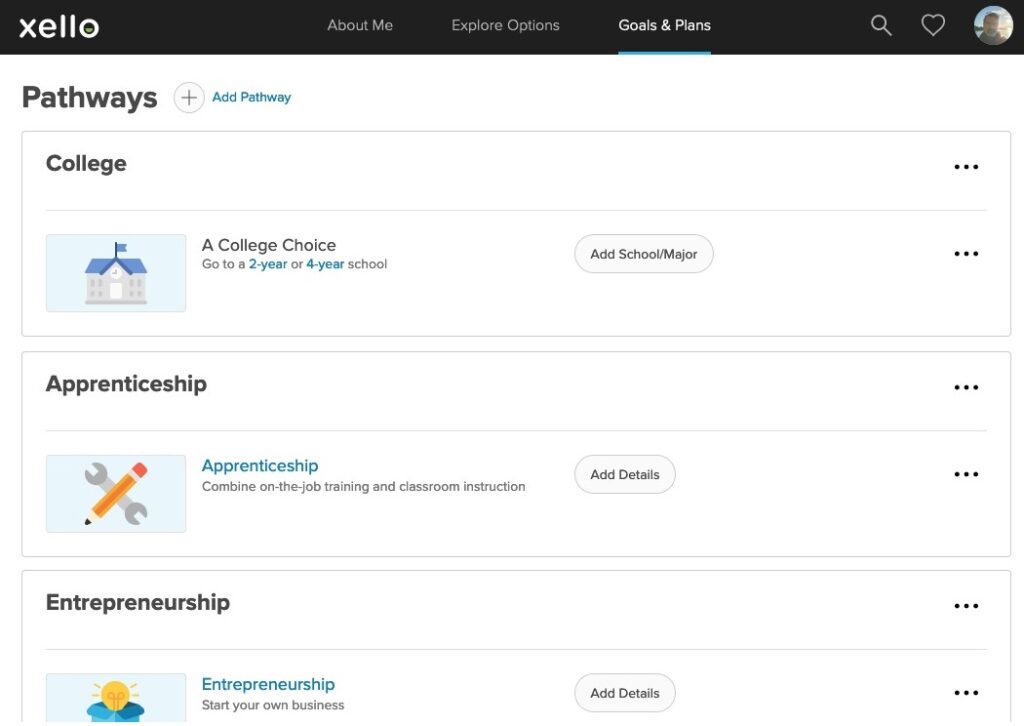
Task: Click the Apprenticeship wrench and pencil image
Action: pyautogui.click(x=116, y=493)
